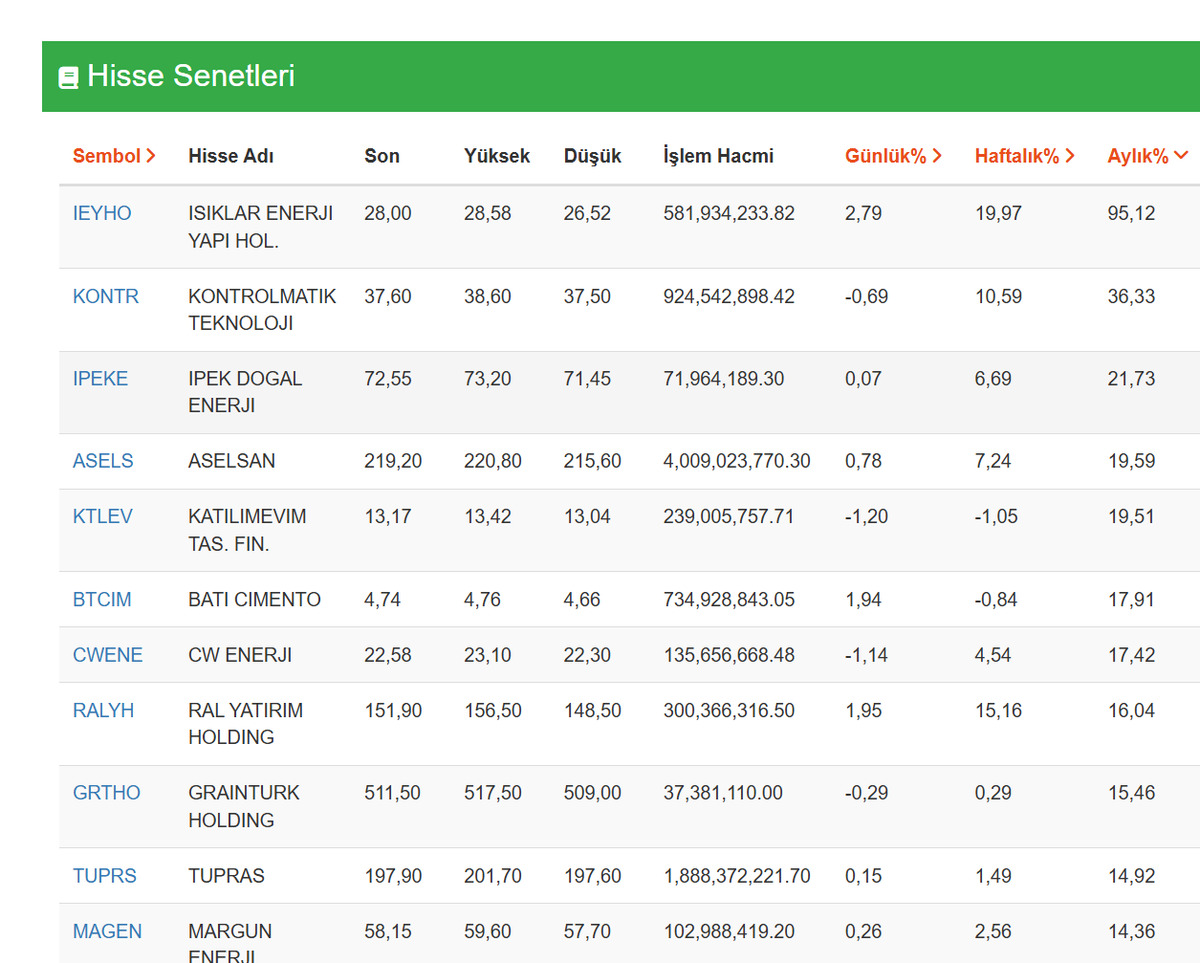The height and width of the screenshot is (963, 1200).
Task: Select RAL YATIRIM HOLDING name cell
Action: click(x=246, y=724)
